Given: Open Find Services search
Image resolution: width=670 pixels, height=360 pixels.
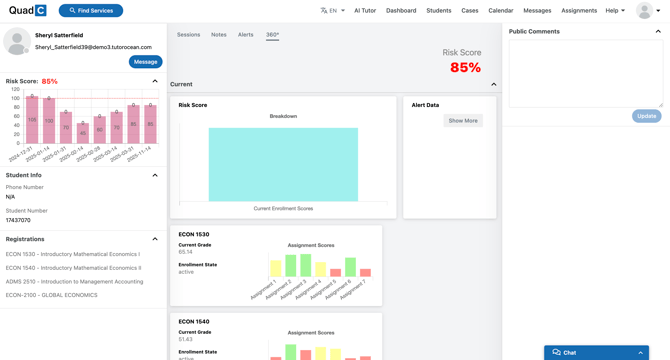Looking at the screenshot, I should (91, 10).
